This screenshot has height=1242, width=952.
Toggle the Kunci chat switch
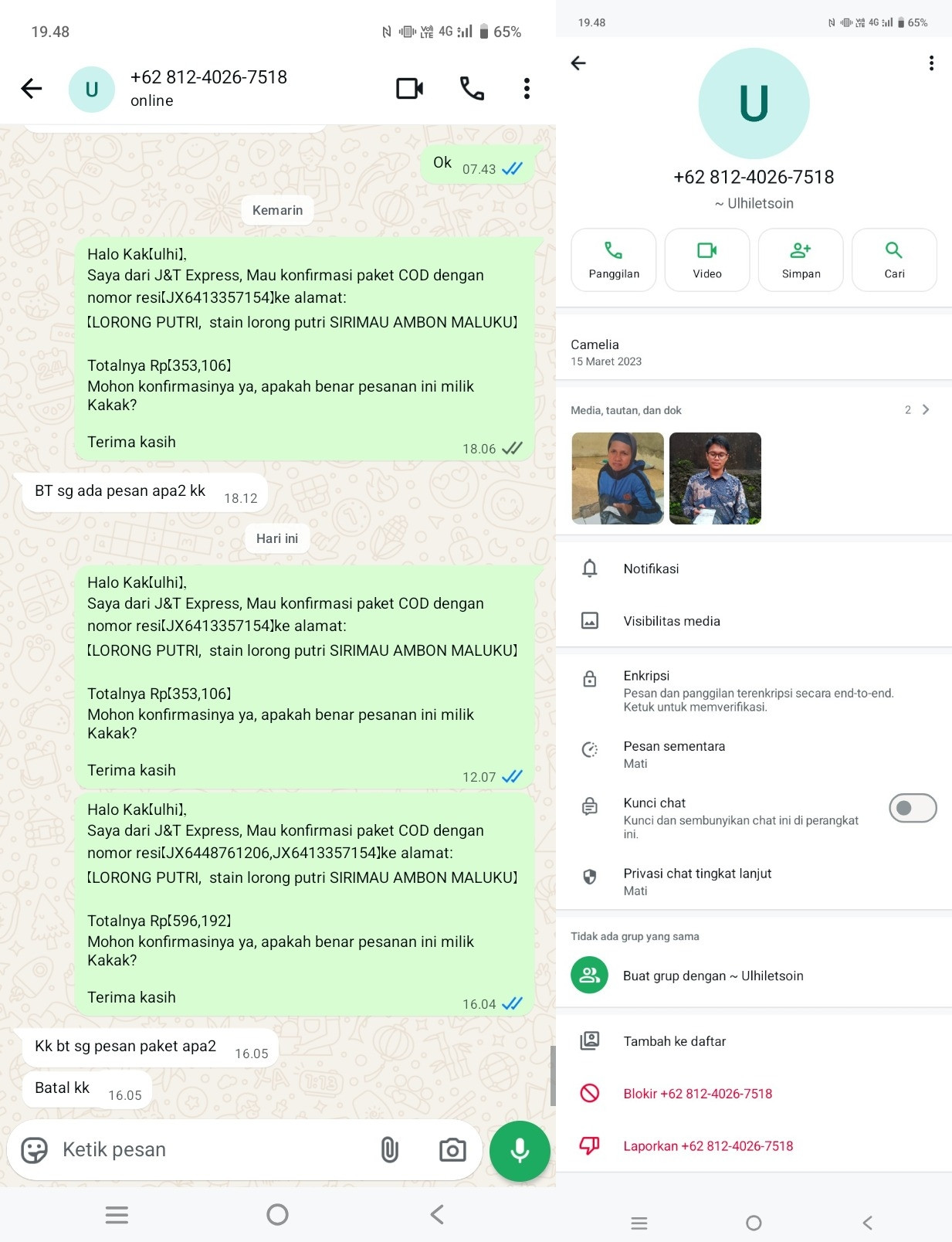tap(913, 808)
